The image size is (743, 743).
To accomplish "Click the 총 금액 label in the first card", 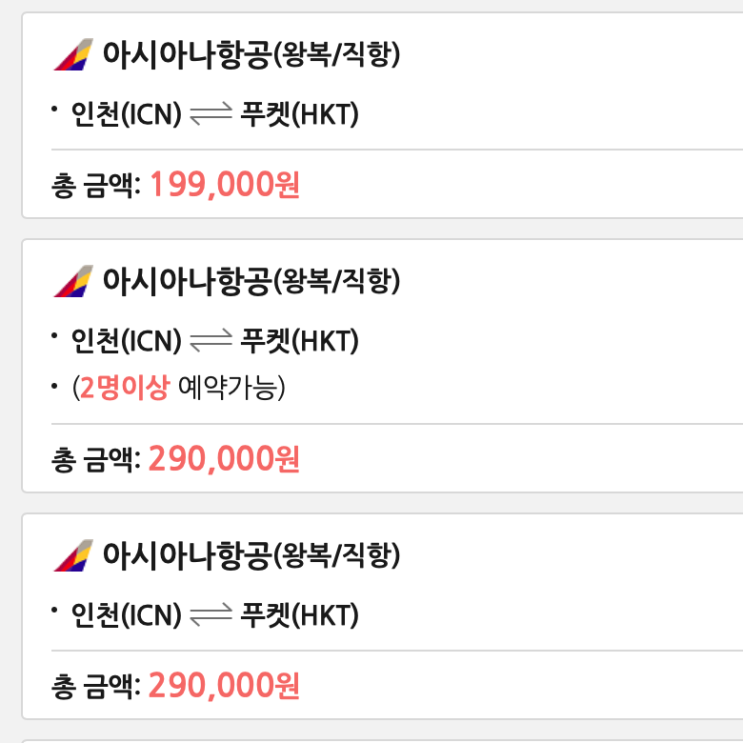I will point(96,186).
